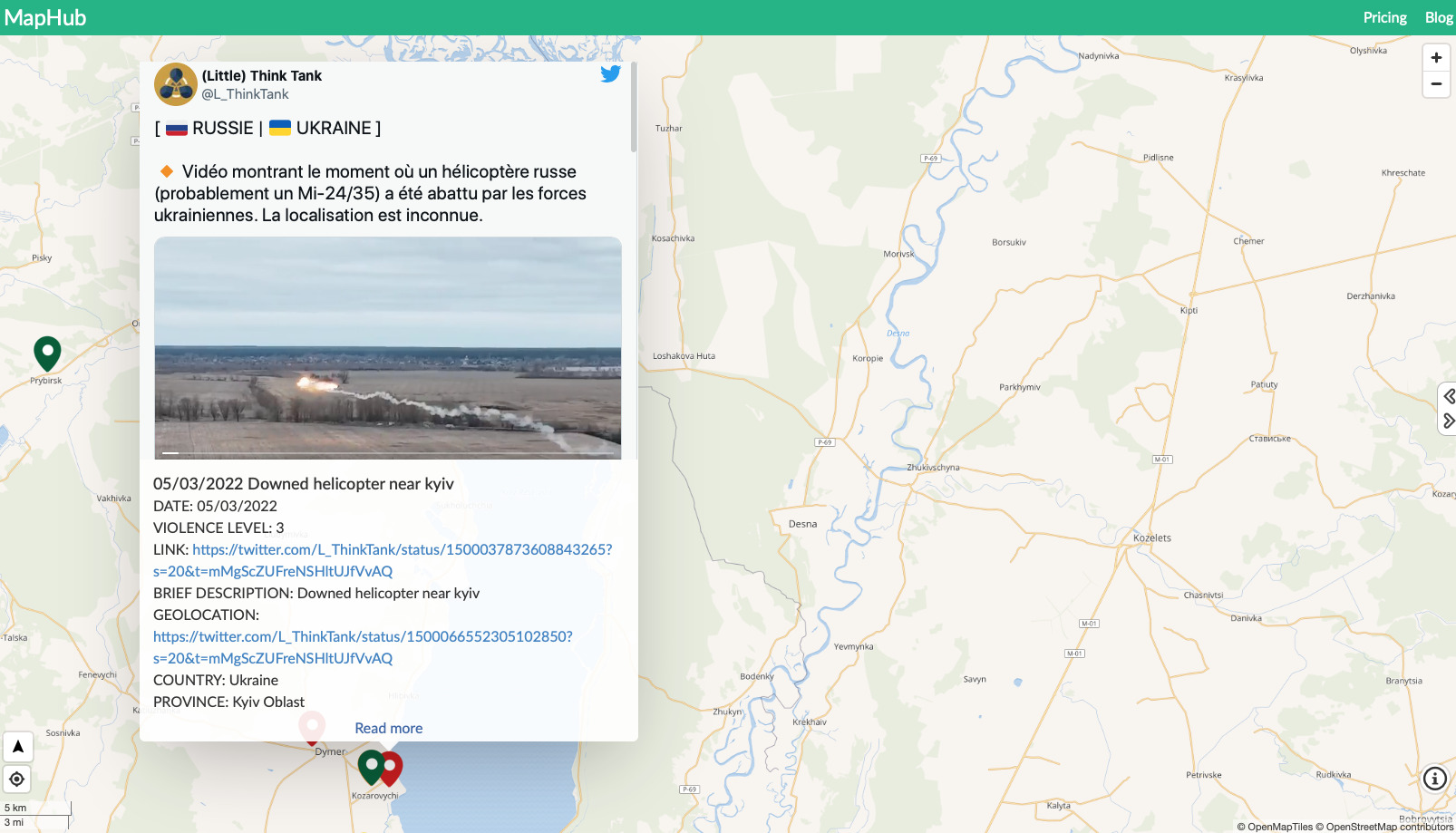Open the LINK tweet status URL
The width and height of the screenshot is (1456, 833).
383,560
